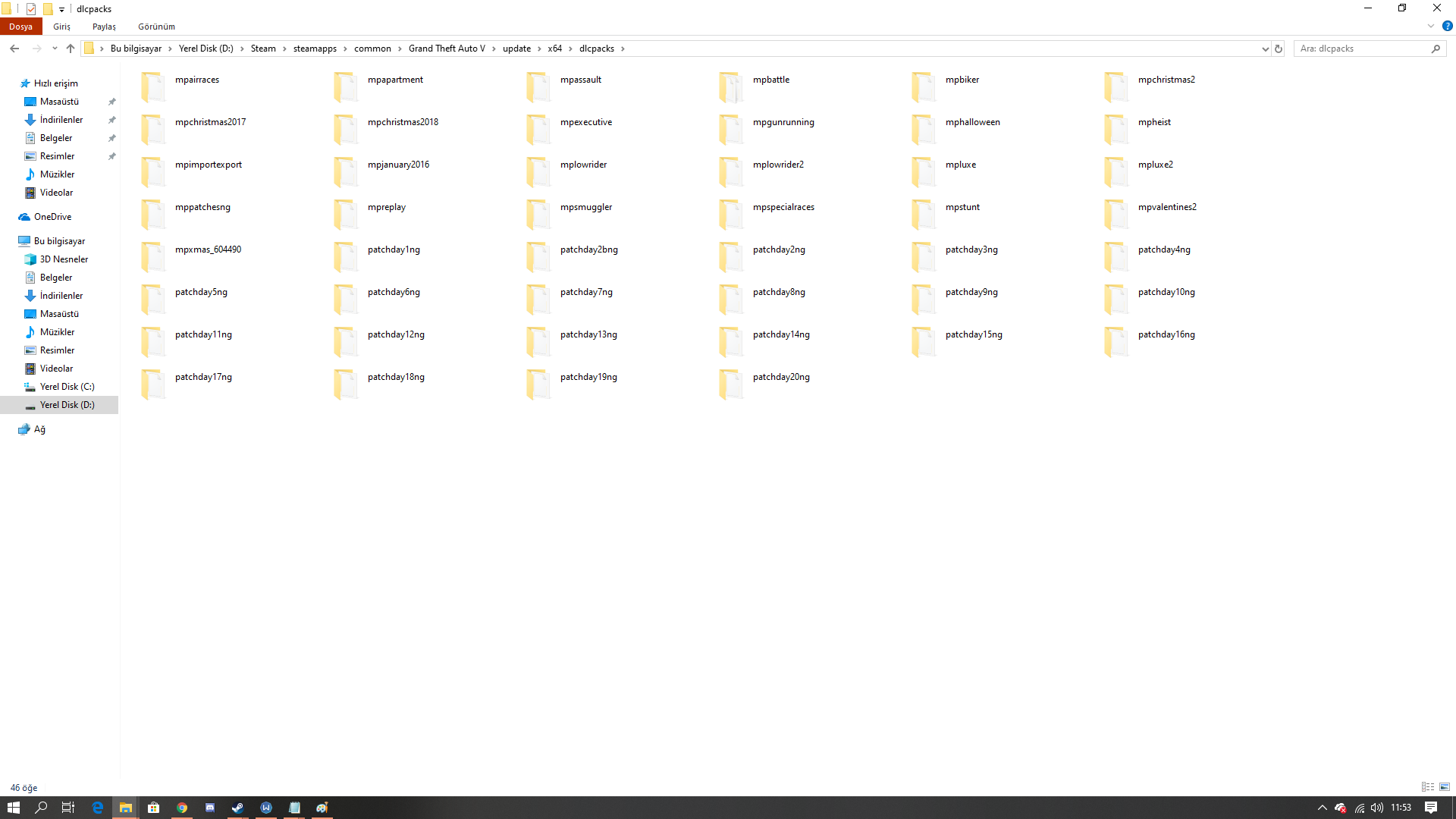This screenshot has width=1456, height=819.
Task: Open the mpheist folder icon
Action: (1116, 129)
